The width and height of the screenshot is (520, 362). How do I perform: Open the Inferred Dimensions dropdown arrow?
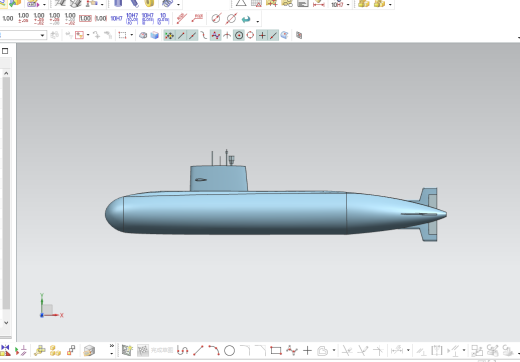pos(408,351)
